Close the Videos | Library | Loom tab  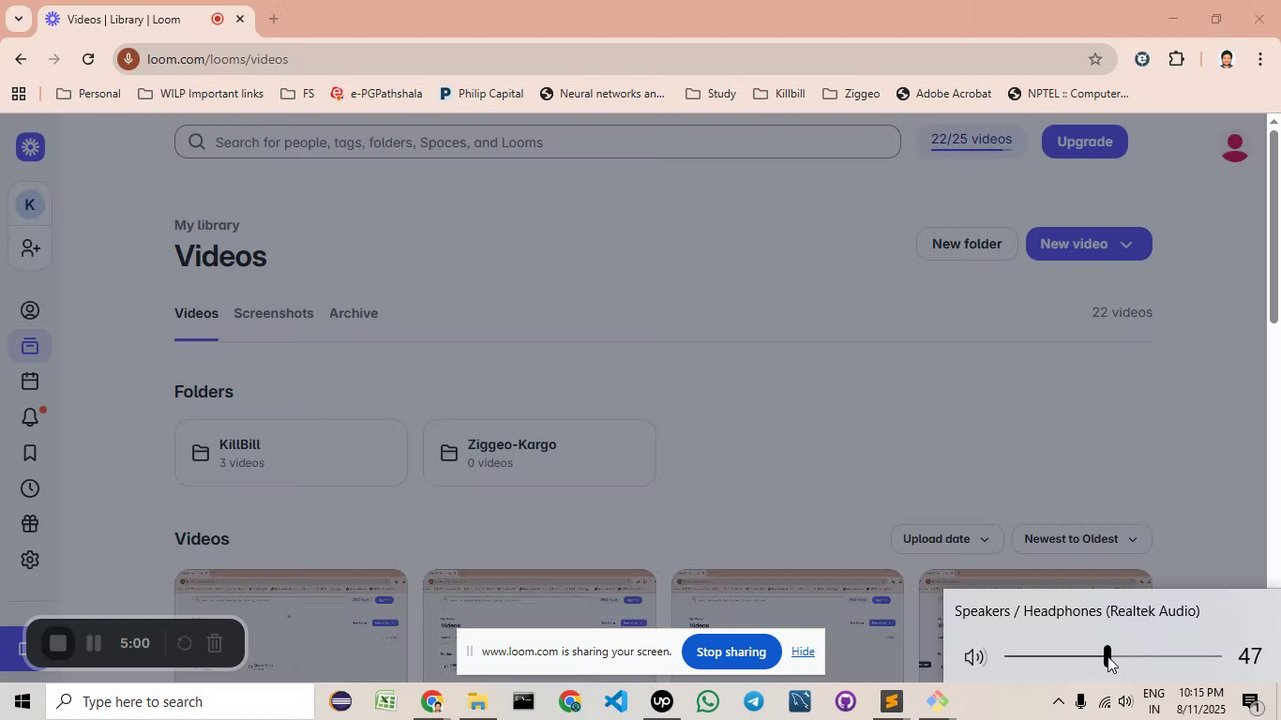[x=240, y=19]
